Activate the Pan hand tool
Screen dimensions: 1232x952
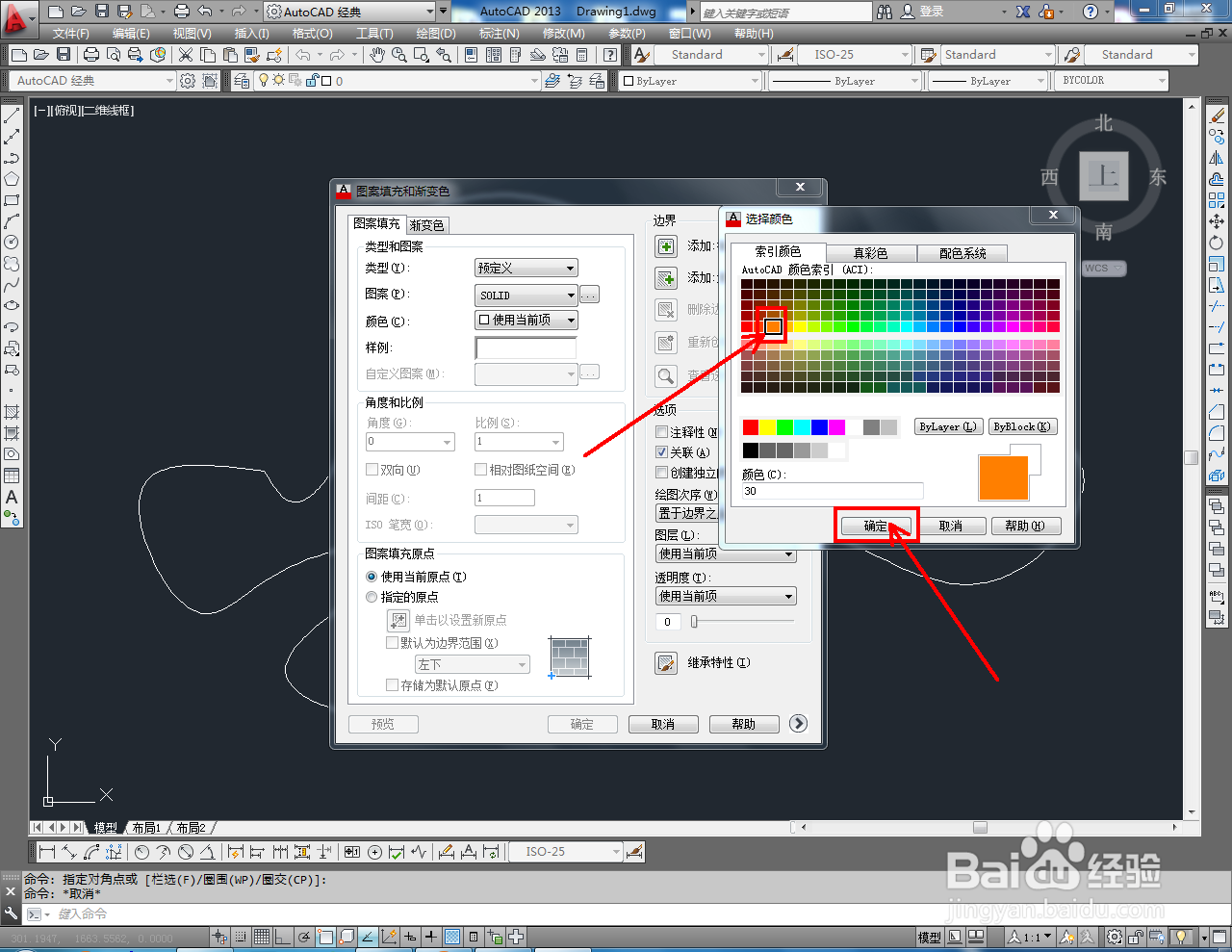click(376, 55)
